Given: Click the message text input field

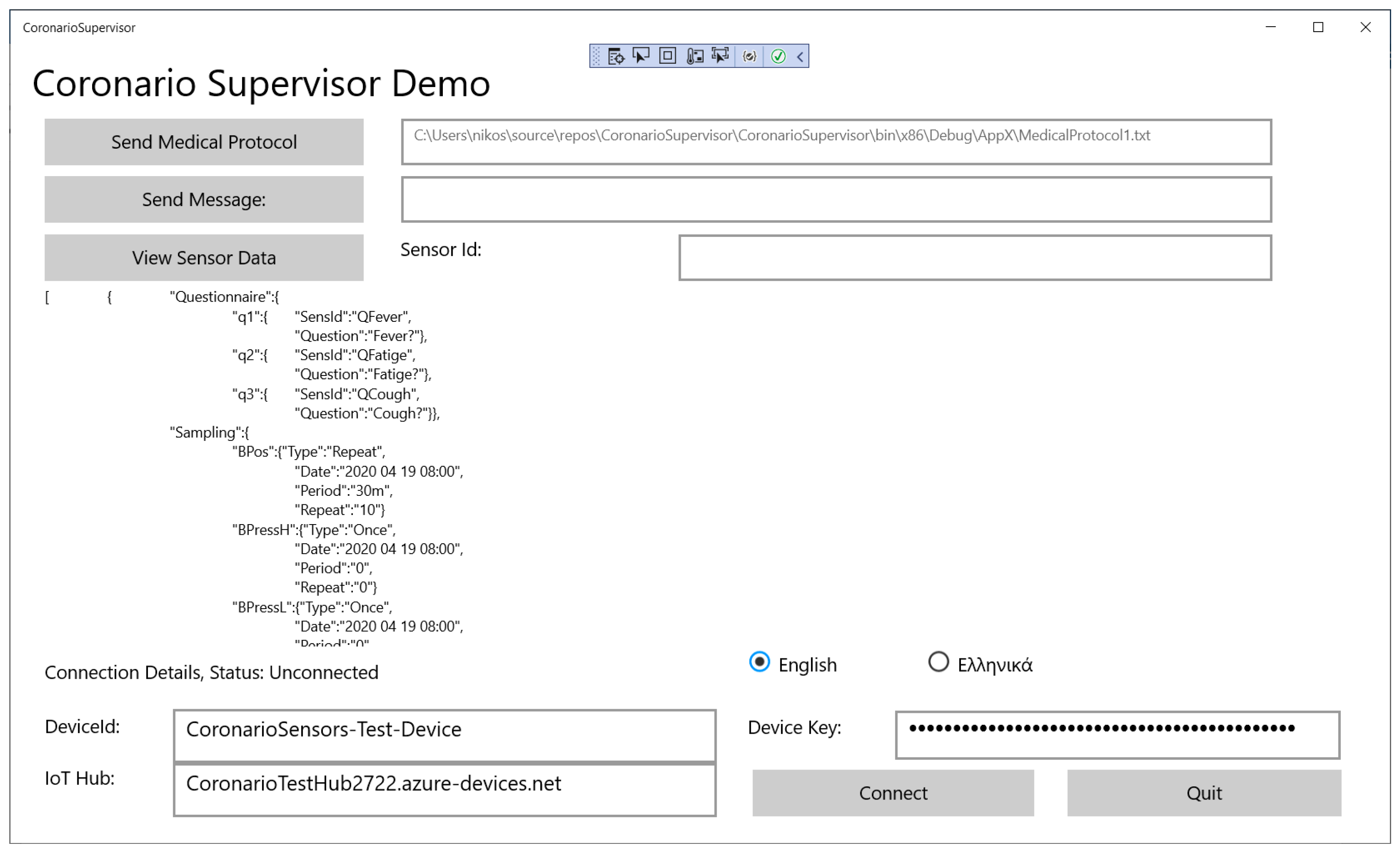Looking at the screenshot, I should (836, 199).
